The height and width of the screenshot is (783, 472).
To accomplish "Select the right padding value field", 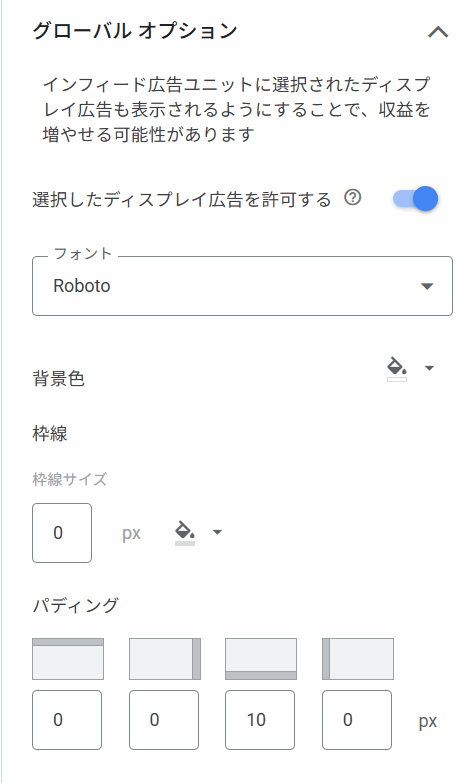I will (x=164, y=720).
